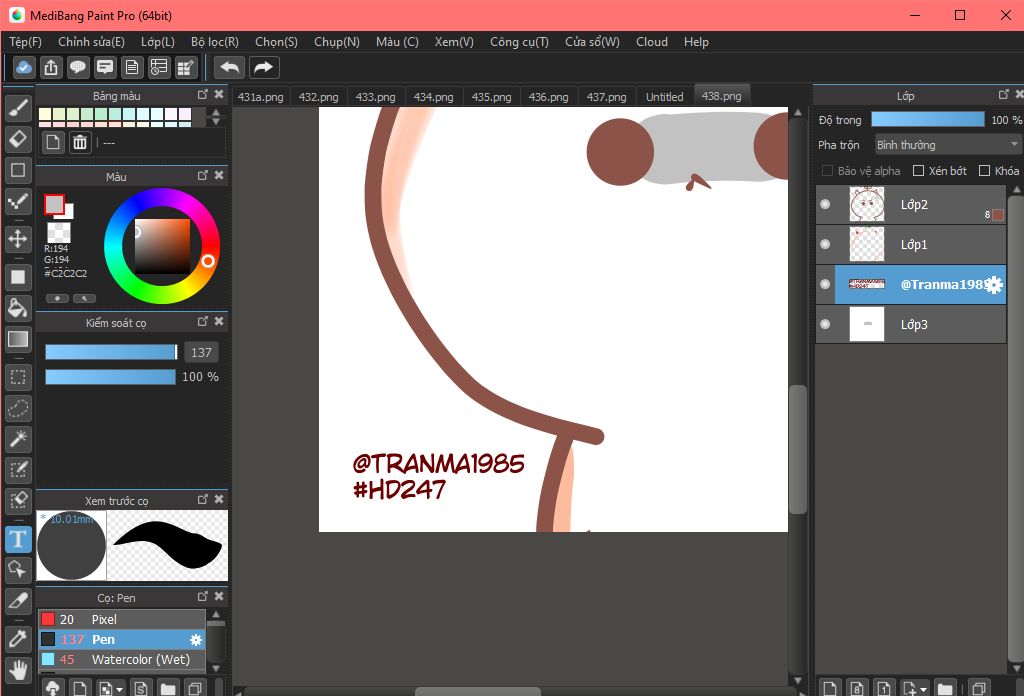Select the Eyedropper tool
Screen dimensions: 1024x696
pos(18,639)
